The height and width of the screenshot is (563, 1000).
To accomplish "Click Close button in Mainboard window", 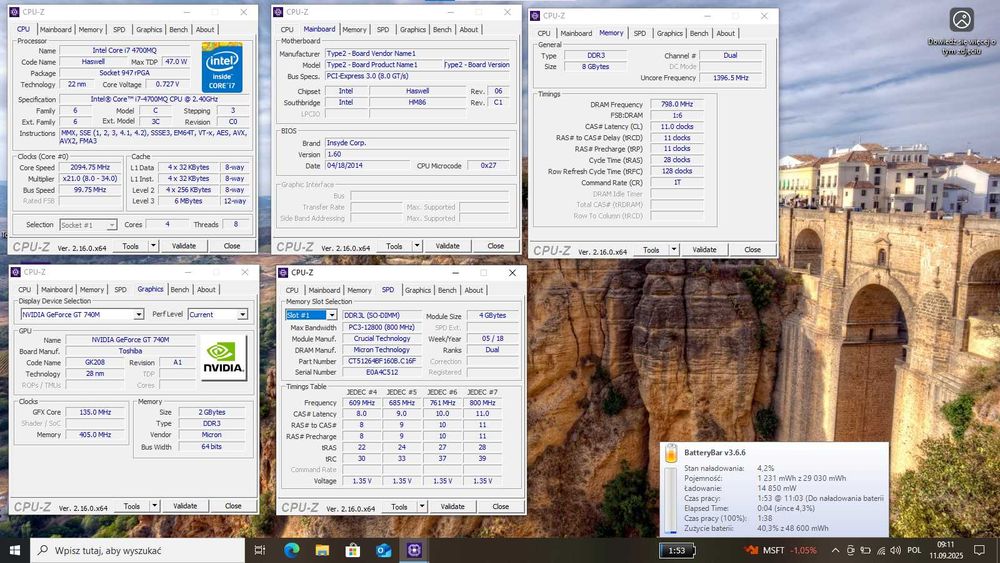I will click(496, 245).
